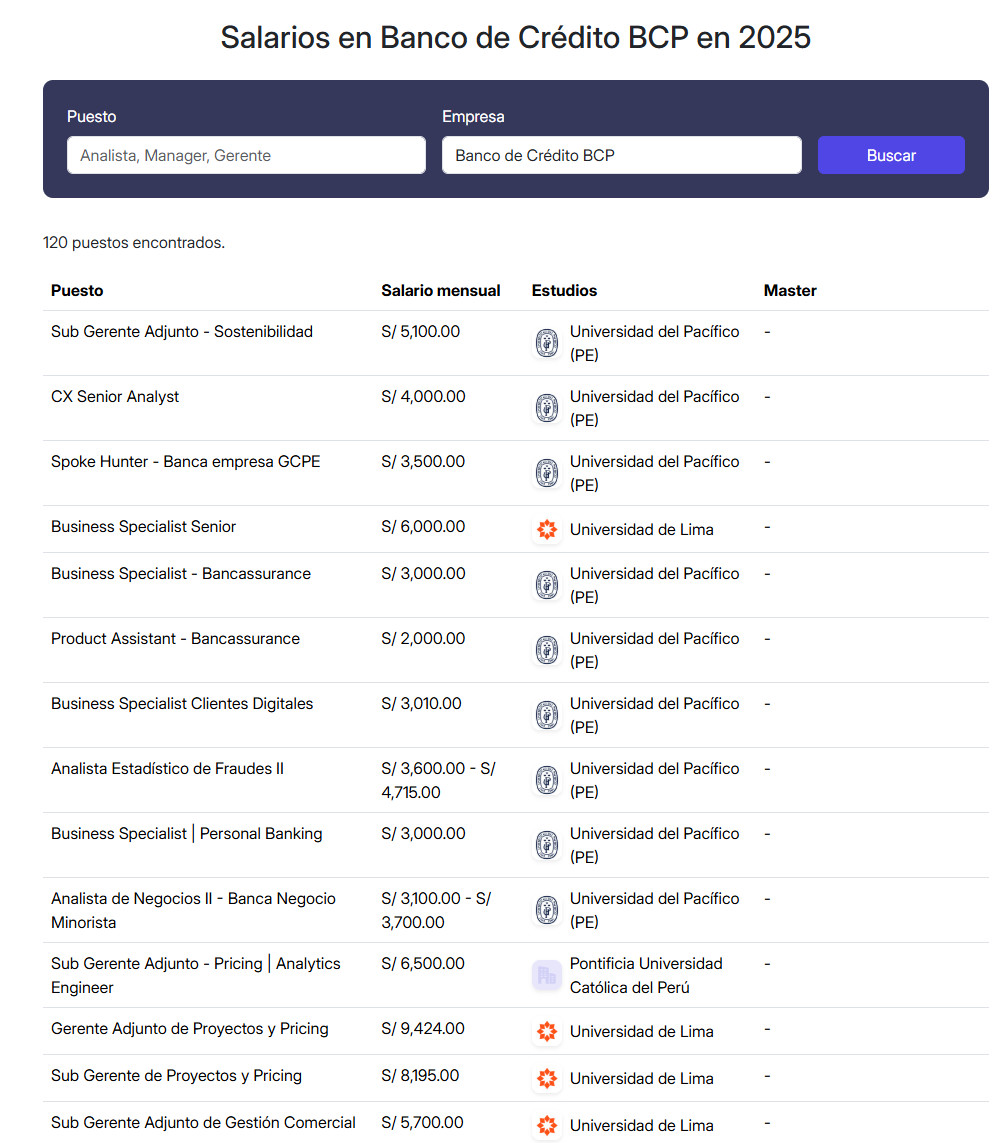Click the Buscar button
The height and width of the screenshot is (1143, 1005).
coord(891,155)
